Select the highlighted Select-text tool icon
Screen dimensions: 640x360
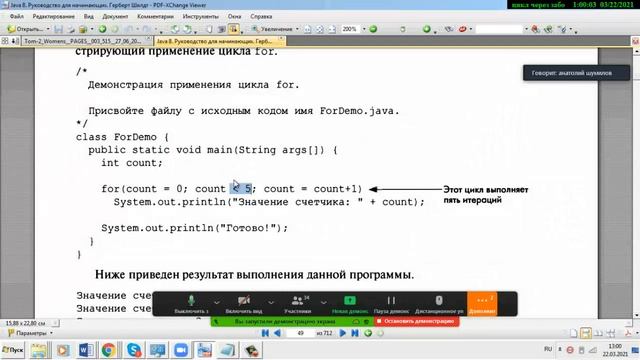tap(233, 29)
